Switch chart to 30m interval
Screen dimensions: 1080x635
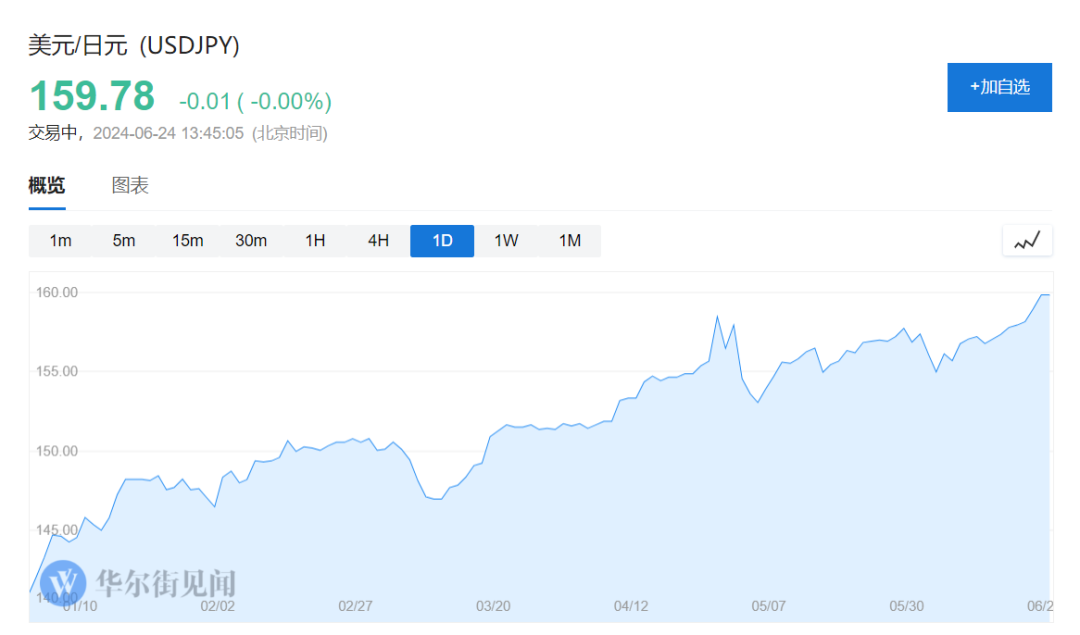click(x=251, y=241)
